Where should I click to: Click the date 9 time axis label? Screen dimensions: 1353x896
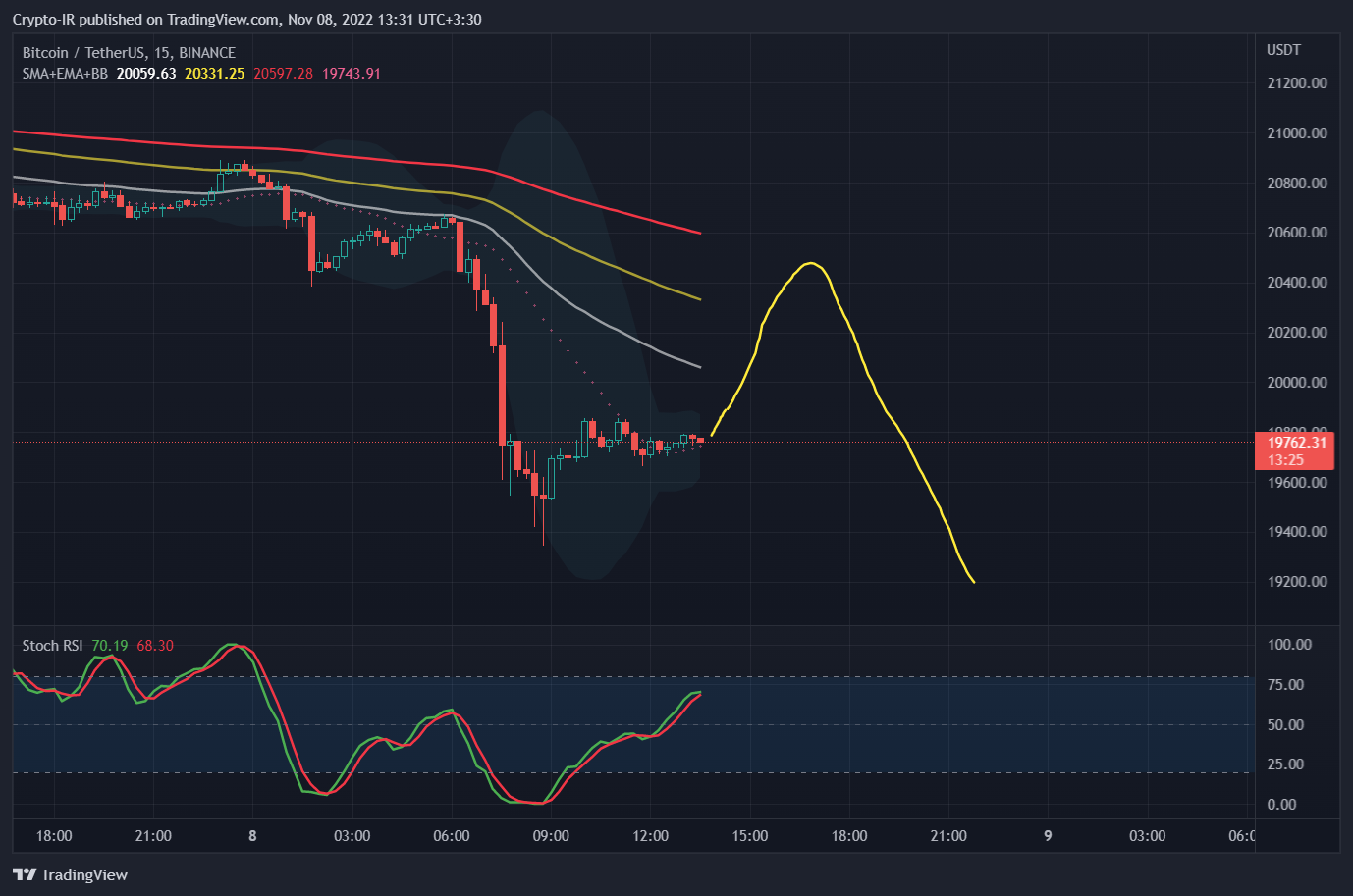tap(1048, 836)
